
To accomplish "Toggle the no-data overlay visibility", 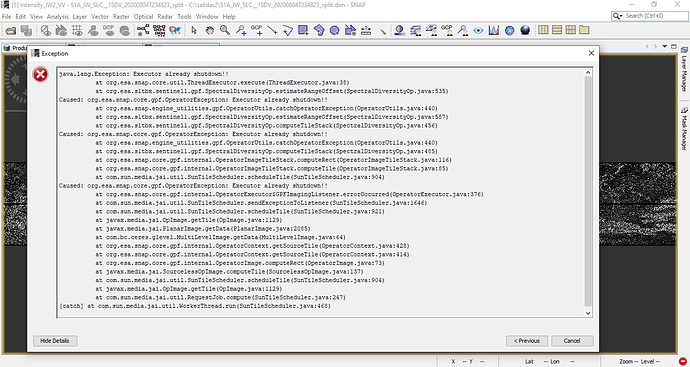I will [x=46, y=30].
